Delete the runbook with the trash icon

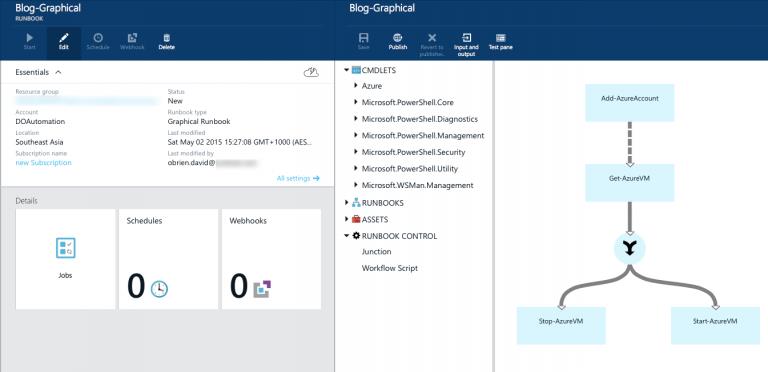[167, 42]
